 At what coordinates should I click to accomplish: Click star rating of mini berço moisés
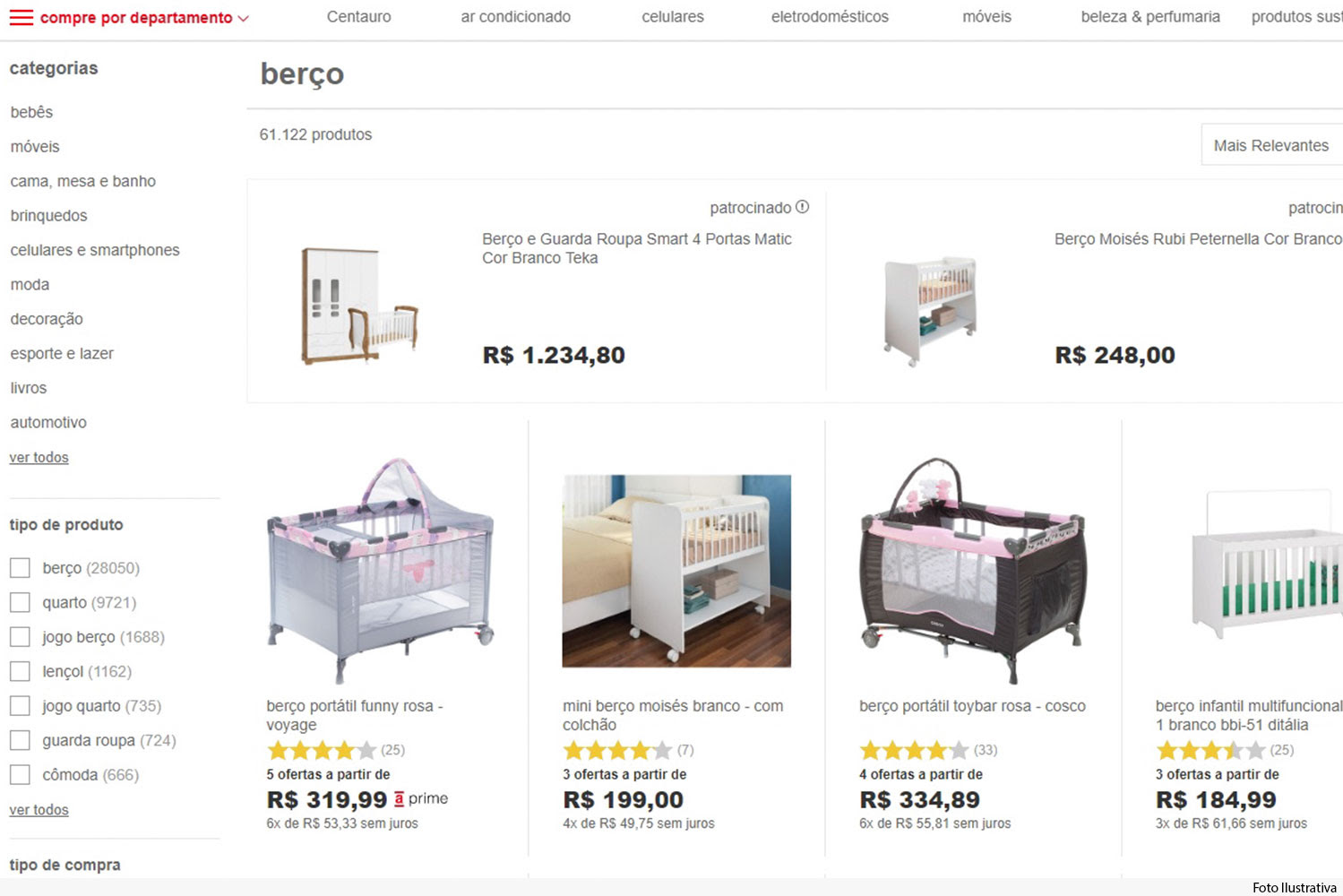click(617, 750)
